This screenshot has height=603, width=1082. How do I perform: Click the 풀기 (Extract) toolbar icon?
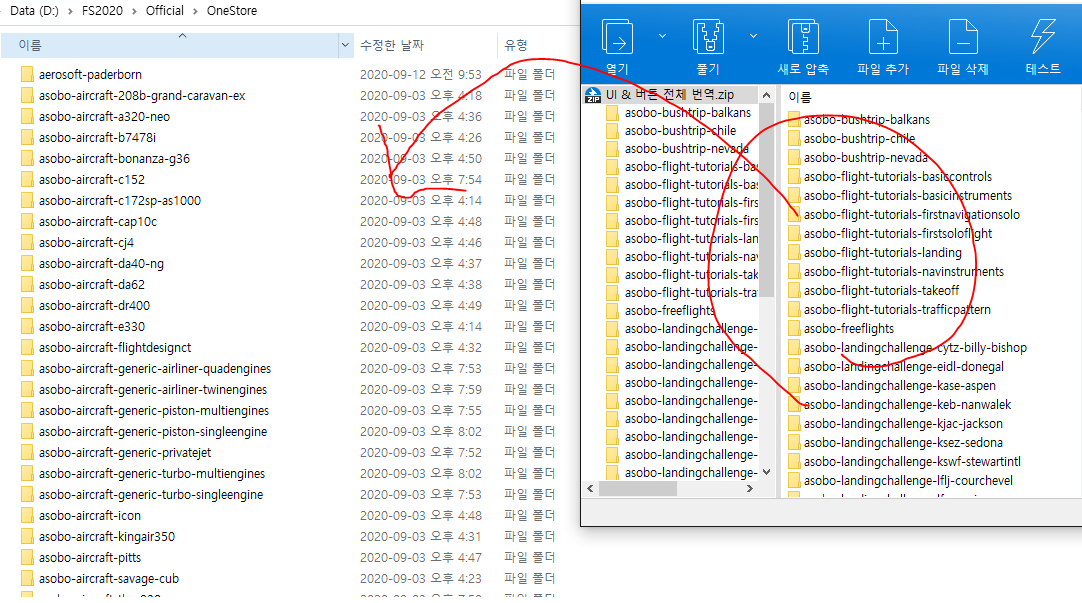708,37
